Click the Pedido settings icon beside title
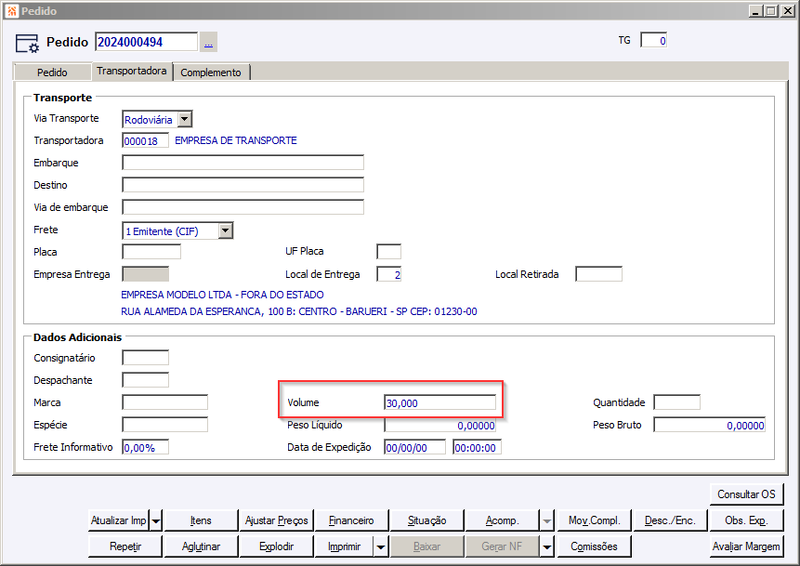 click(27, 43)
